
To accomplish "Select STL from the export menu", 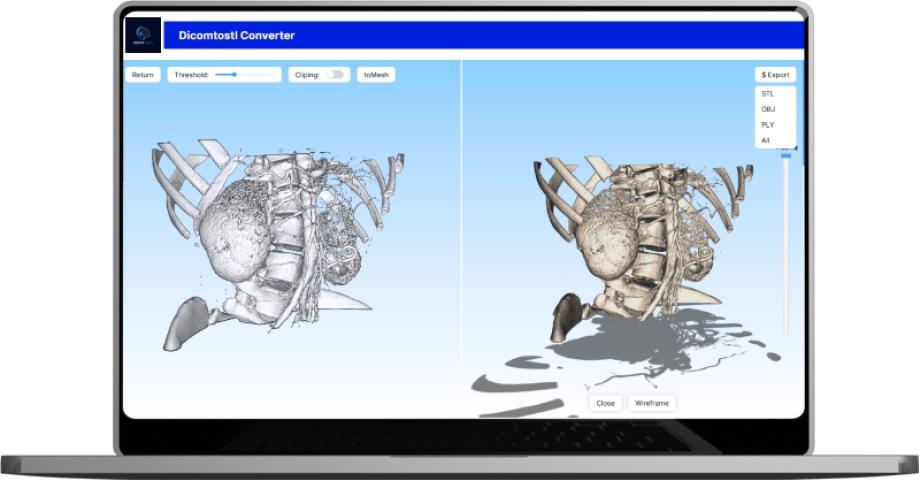I will [768, 94].
